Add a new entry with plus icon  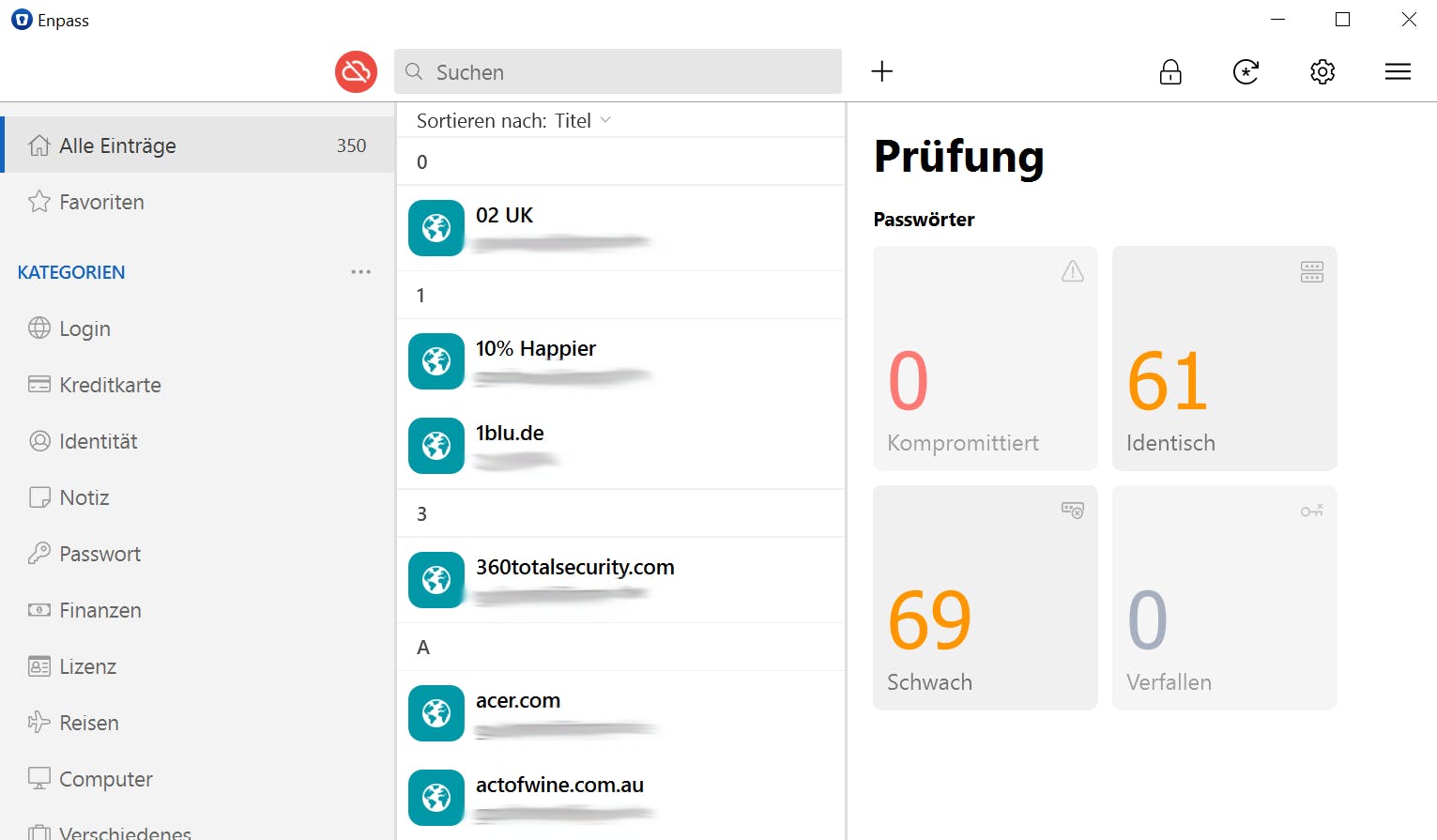881,71
